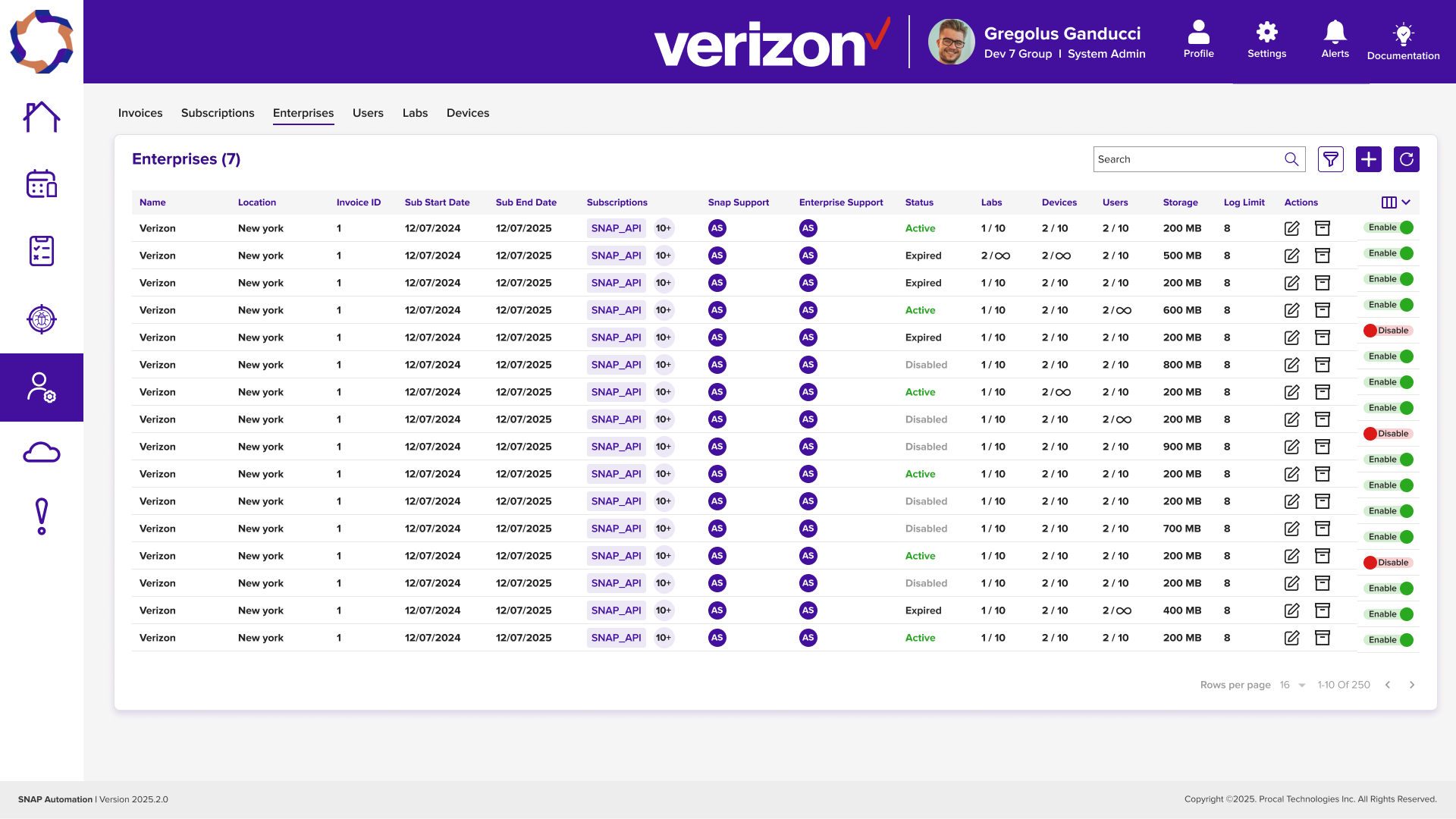The image size is (1456, 819).
Task: Archive the enterprise with 700 MB storage
Action: [1322, 529]
